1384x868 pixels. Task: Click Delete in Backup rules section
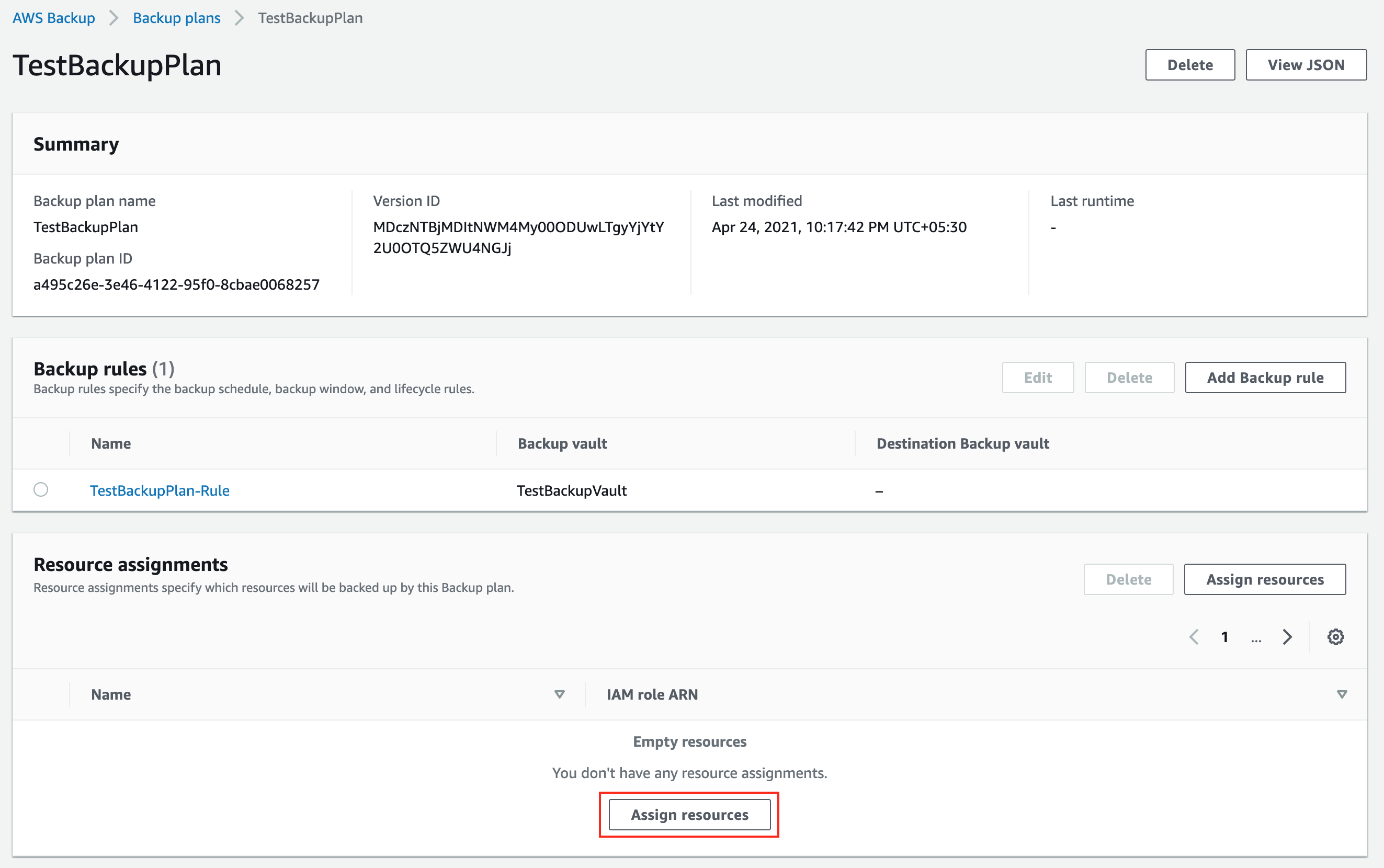pyautogui.click(x=1129, y=377)
